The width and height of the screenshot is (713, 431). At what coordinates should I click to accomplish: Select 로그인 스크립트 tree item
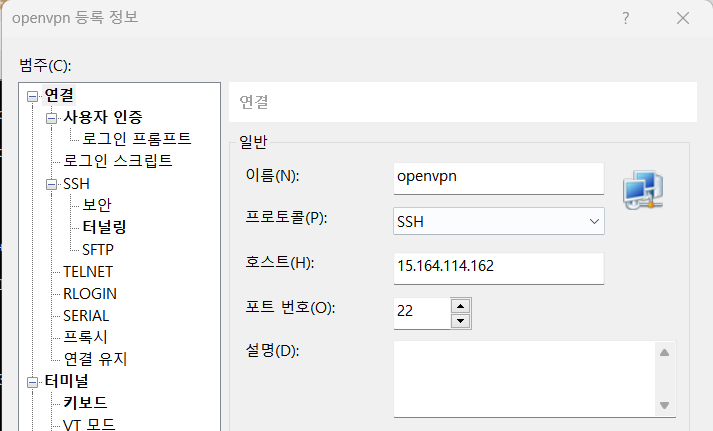pyautogui.click(x=118, y=160)
